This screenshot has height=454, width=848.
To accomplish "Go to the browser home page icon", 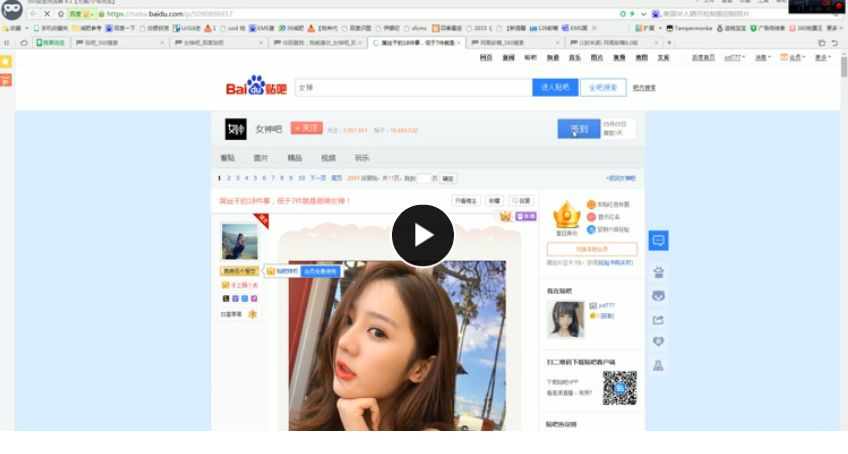I will pyautogui.click(x=61, y=14).
